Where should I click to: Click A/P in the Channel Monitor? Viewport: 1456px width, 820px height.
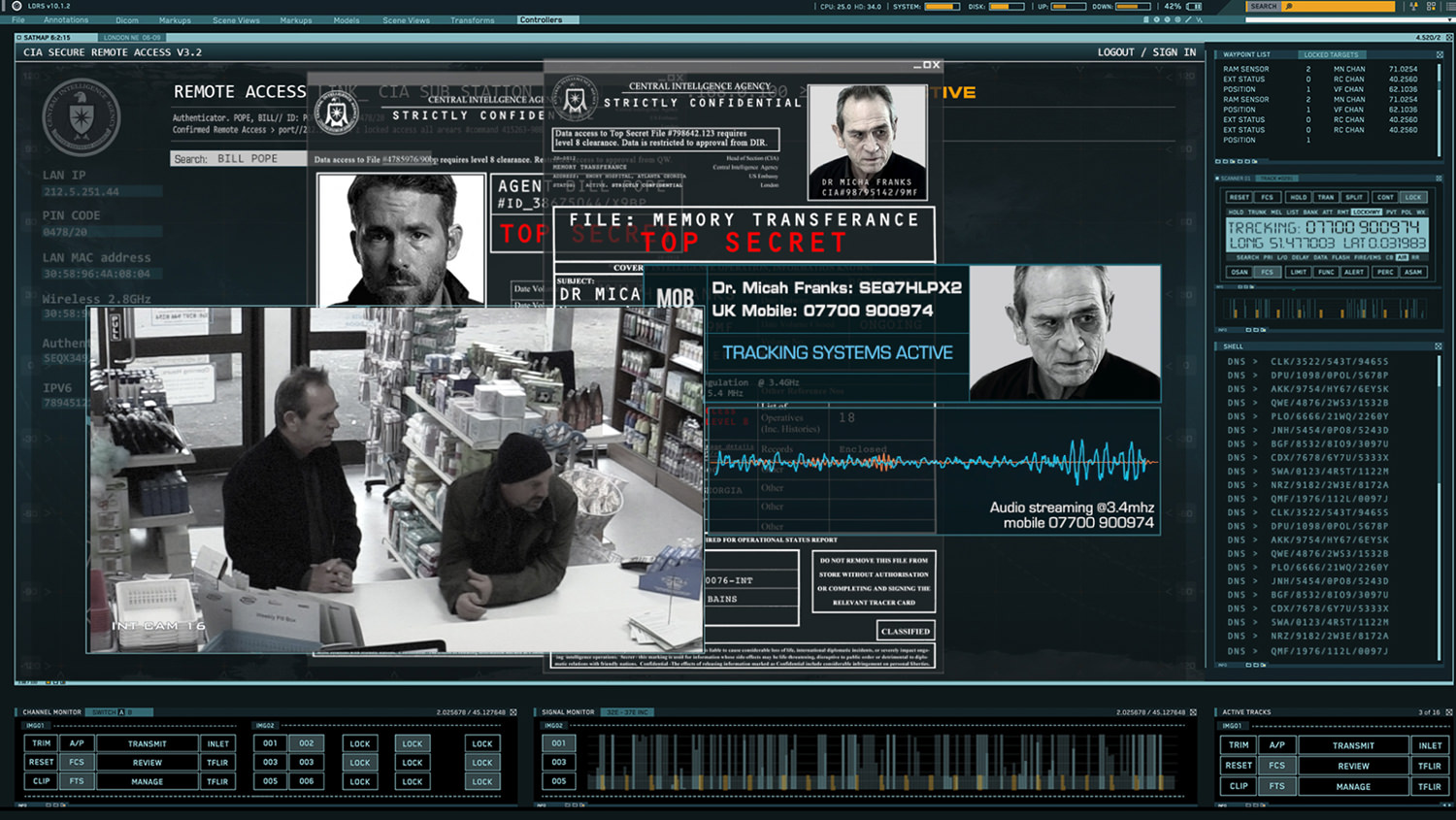point(77,743)
